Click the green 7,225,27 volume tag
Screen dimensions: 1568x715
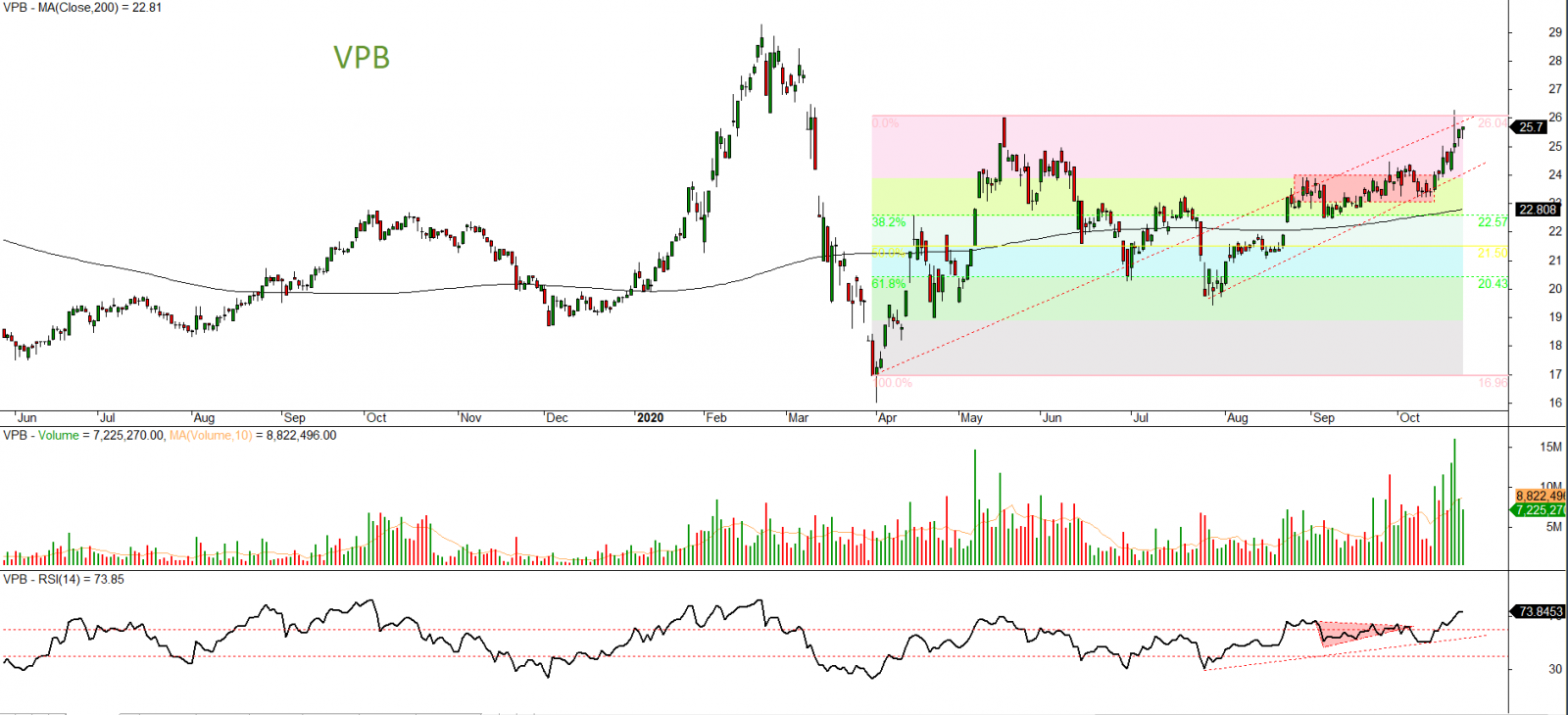1540,510
